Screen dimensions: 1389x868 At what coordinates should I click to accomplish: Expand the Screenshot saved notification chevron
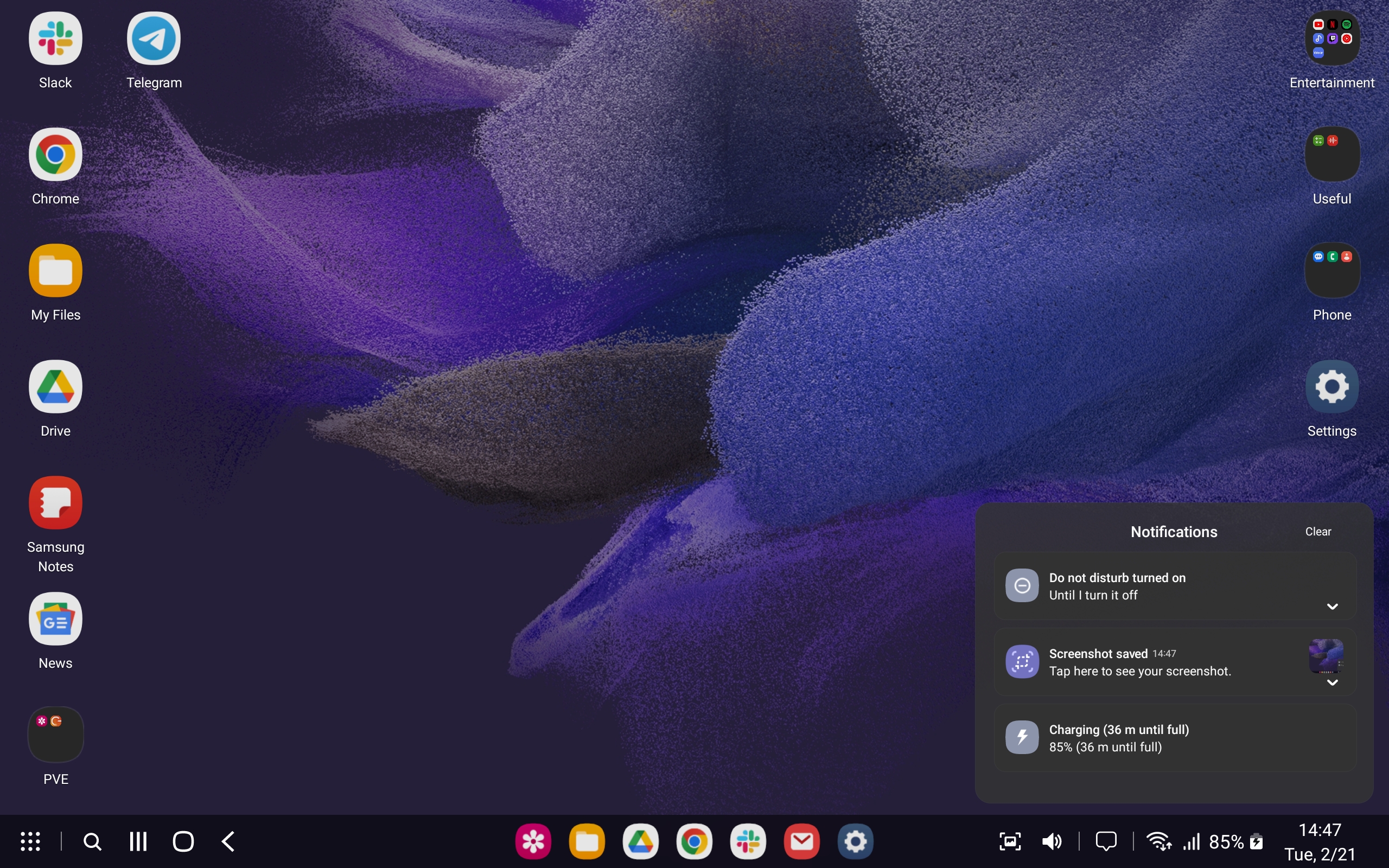coord(1332,682)
